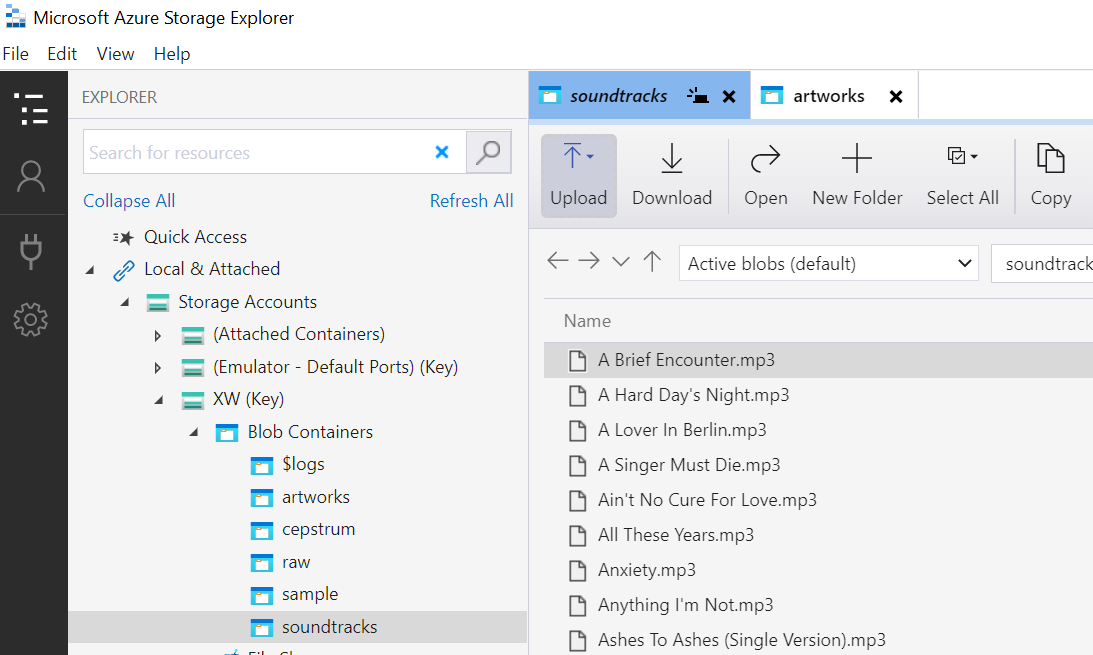The height and width of the screenshot is (655, 1093).
Task: Sort by the Name column header
Action: pos(587,321)
